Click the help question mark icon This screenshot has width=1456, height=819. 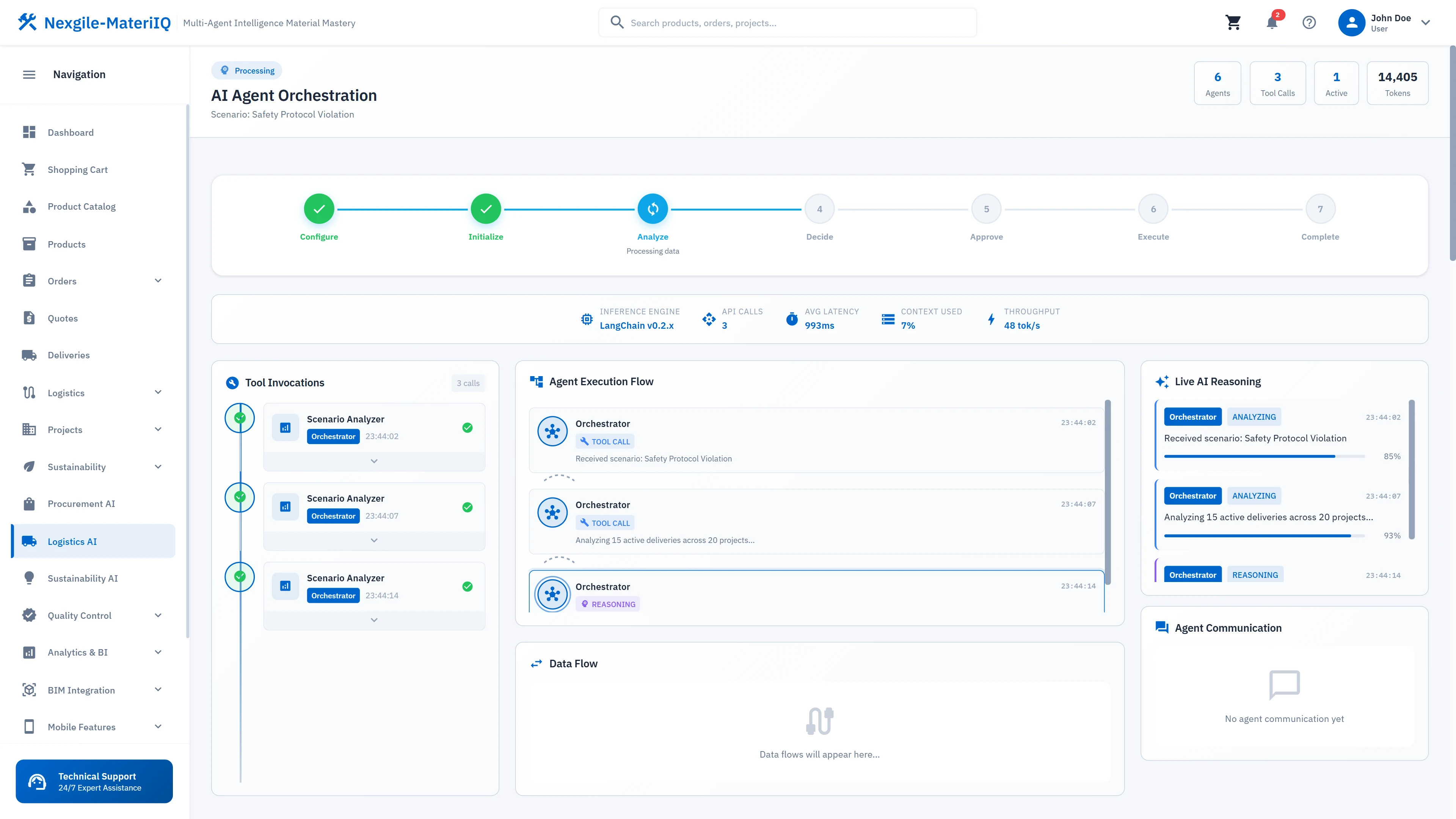point(1310,23)
